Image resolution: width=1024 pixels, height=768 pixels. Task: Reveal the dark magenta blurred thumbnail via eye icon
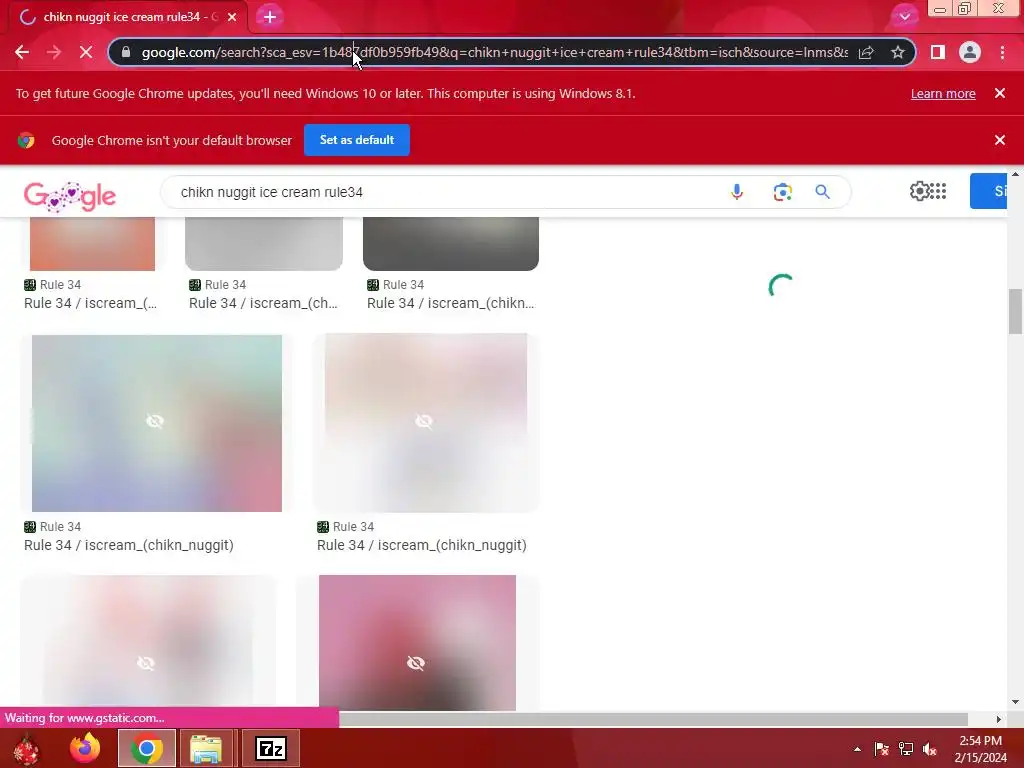click(416, 664)
